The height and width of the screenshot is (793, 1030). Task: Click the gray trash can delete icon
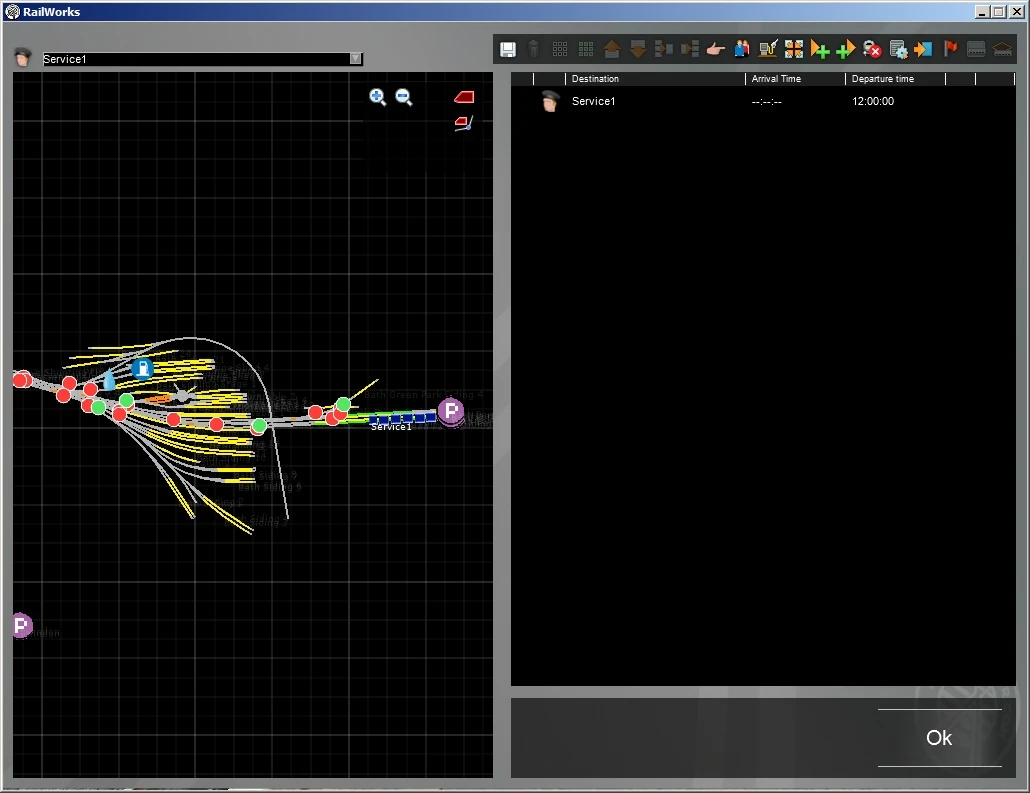[534, 49]
